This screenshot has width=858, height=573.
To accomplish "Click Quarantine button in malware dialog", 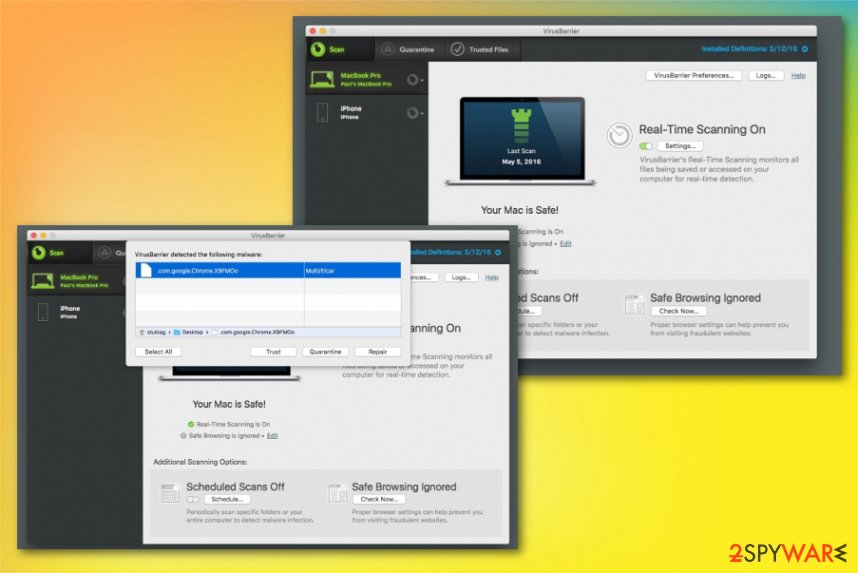I will (325, 352).
